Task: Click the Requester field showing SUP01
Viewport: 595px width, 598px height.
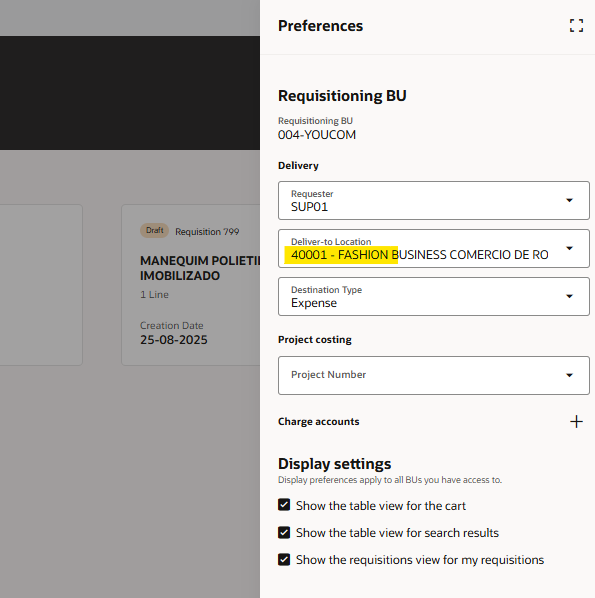Action: (434, 201)
